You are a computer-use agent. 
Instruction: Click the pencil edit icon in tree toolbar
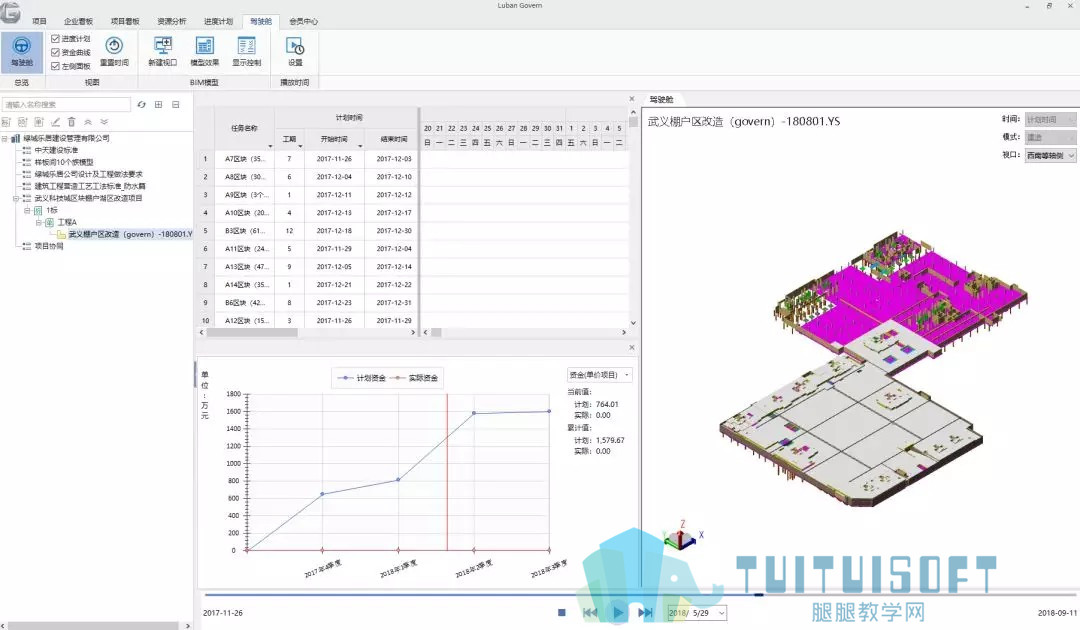tap(55, 122)
